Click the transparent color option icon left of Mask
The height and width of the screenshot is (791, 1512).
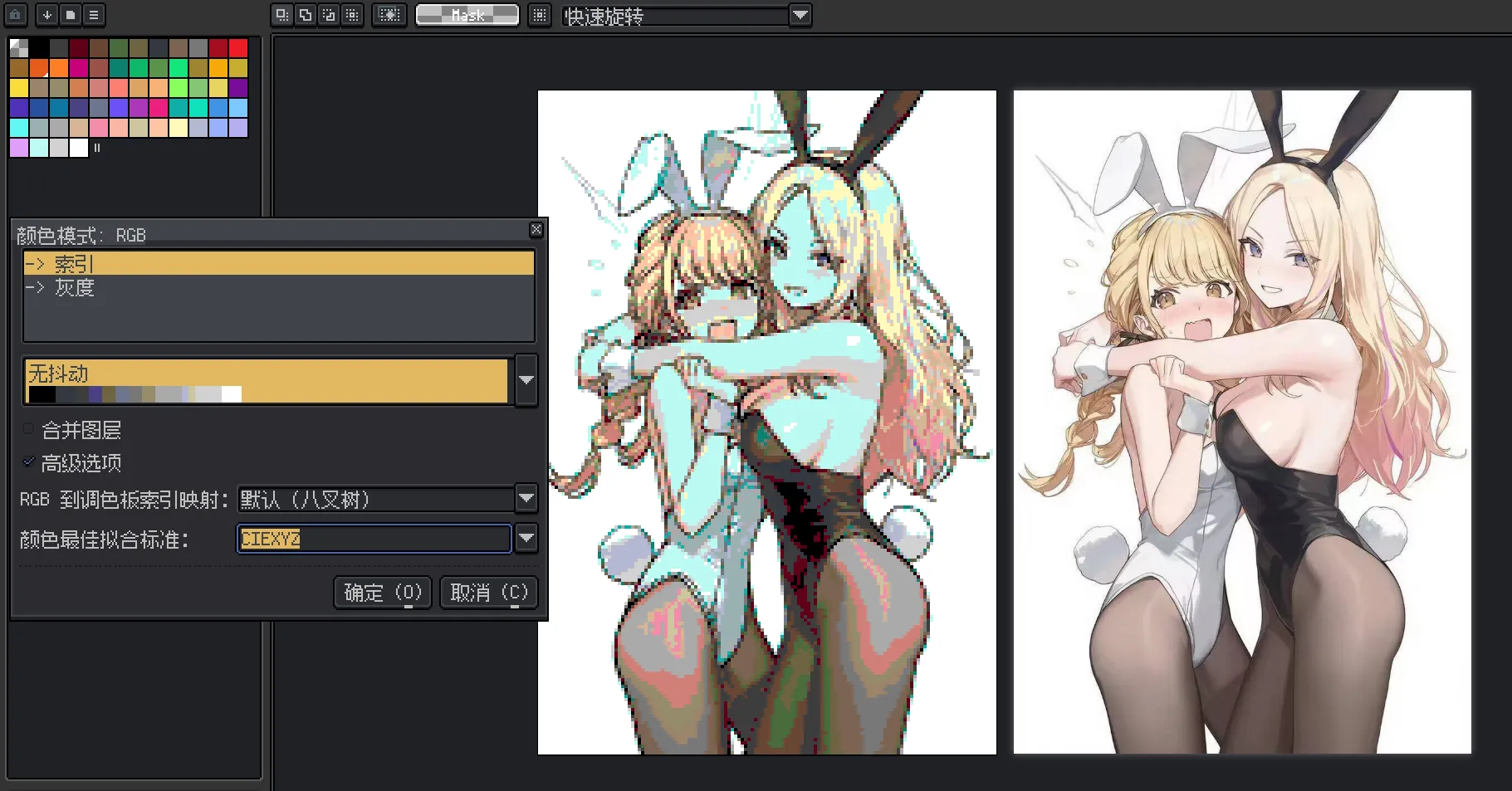tap(389, 15)
